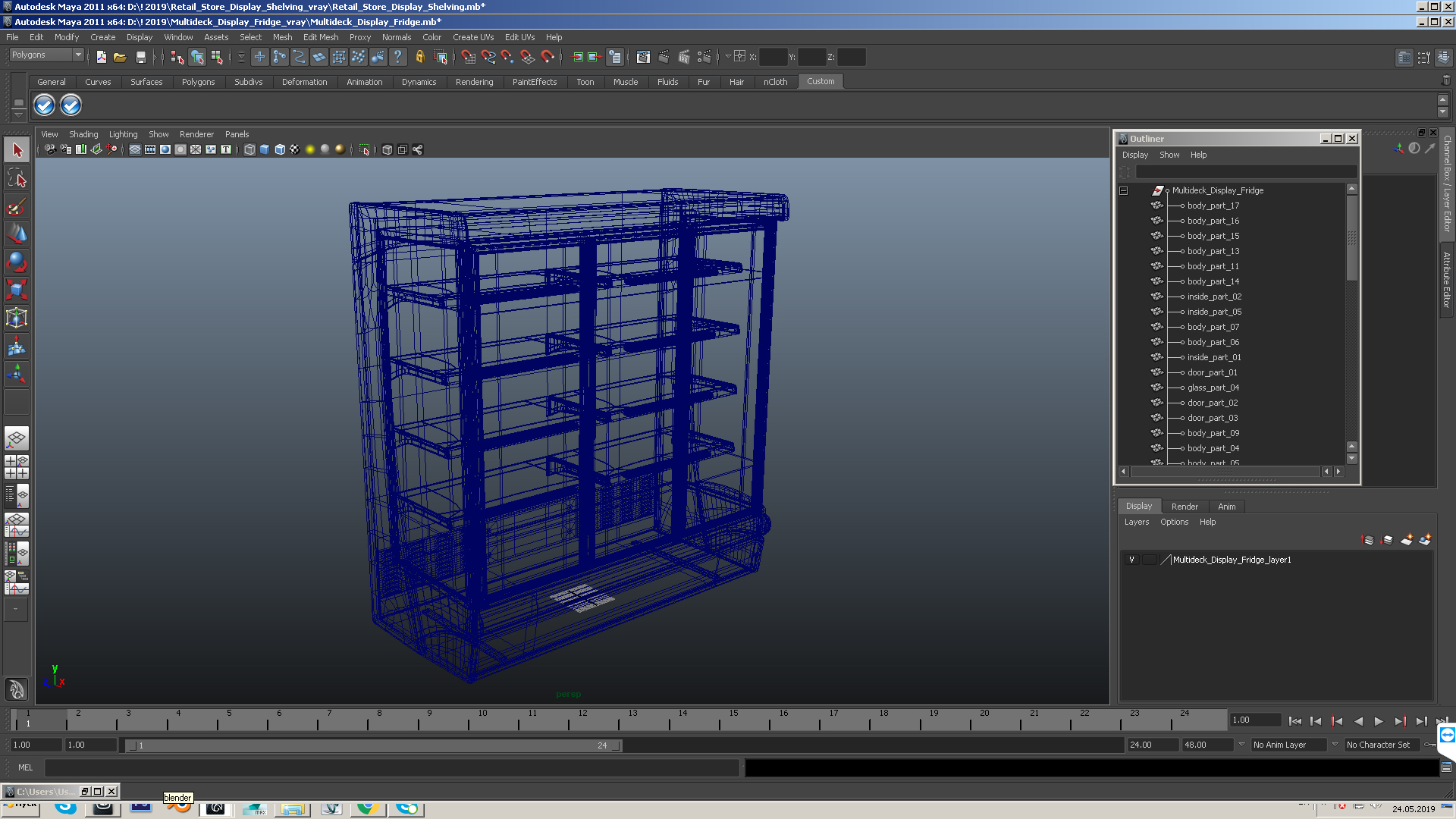Select glass_part_04 in the Outliner
The image size is (1456, 819).
1213,388
